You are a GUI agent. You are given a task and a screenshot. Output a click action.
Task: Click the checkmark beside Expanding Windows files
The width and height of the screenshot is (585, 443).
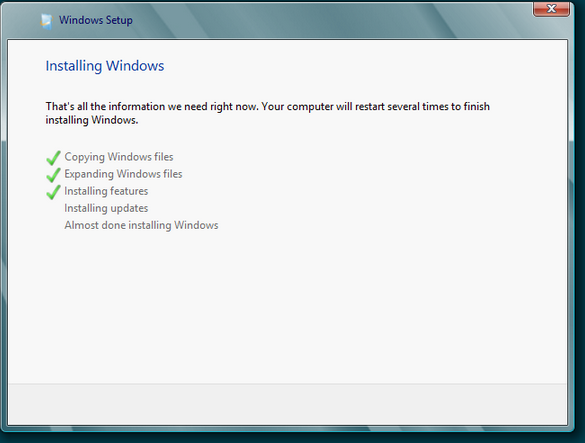pyautogui.click(x=53, y=175)
